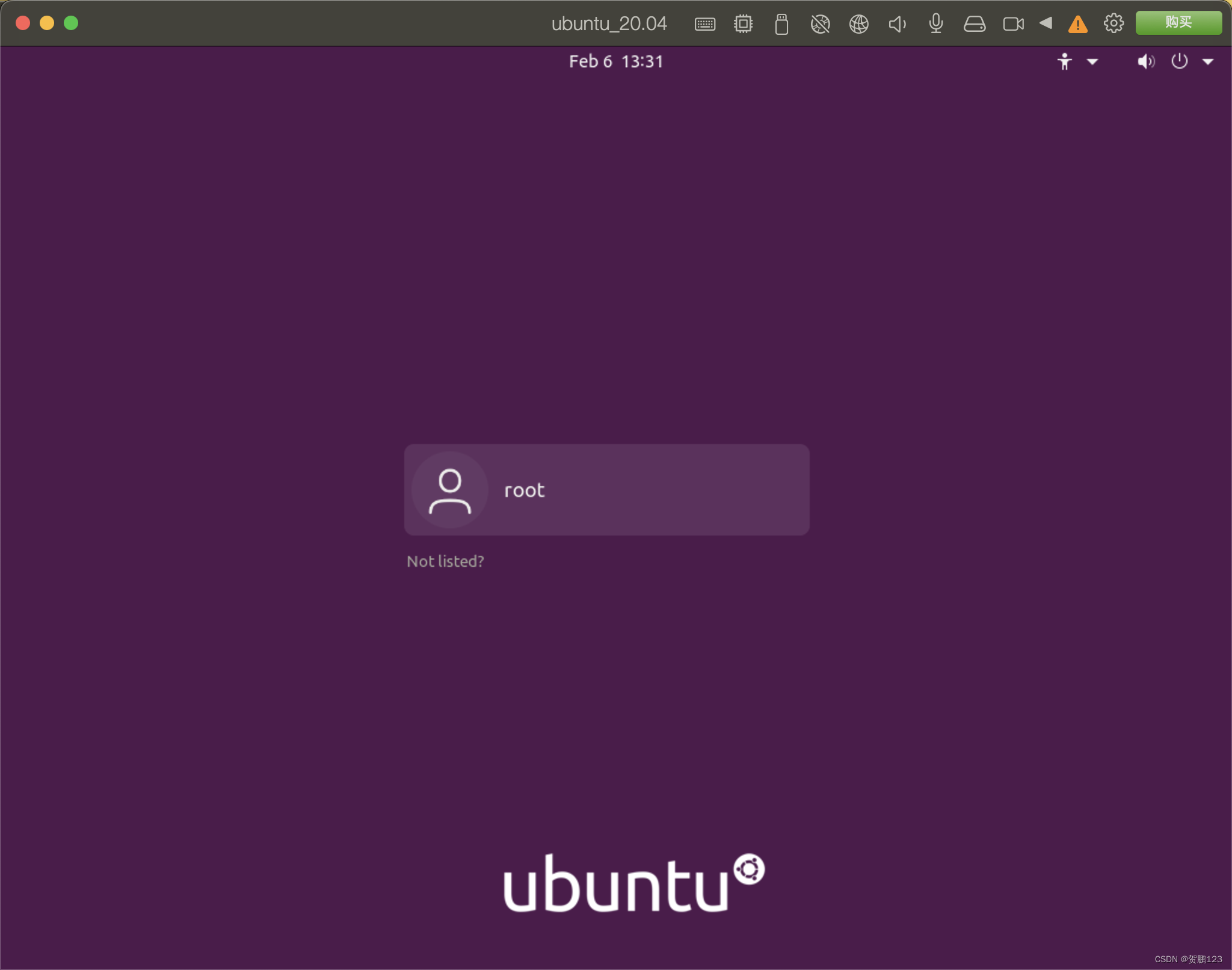Screen dimensions: 1232x970
Task: Click the hard disk drive icon
Action: (974, 24)
